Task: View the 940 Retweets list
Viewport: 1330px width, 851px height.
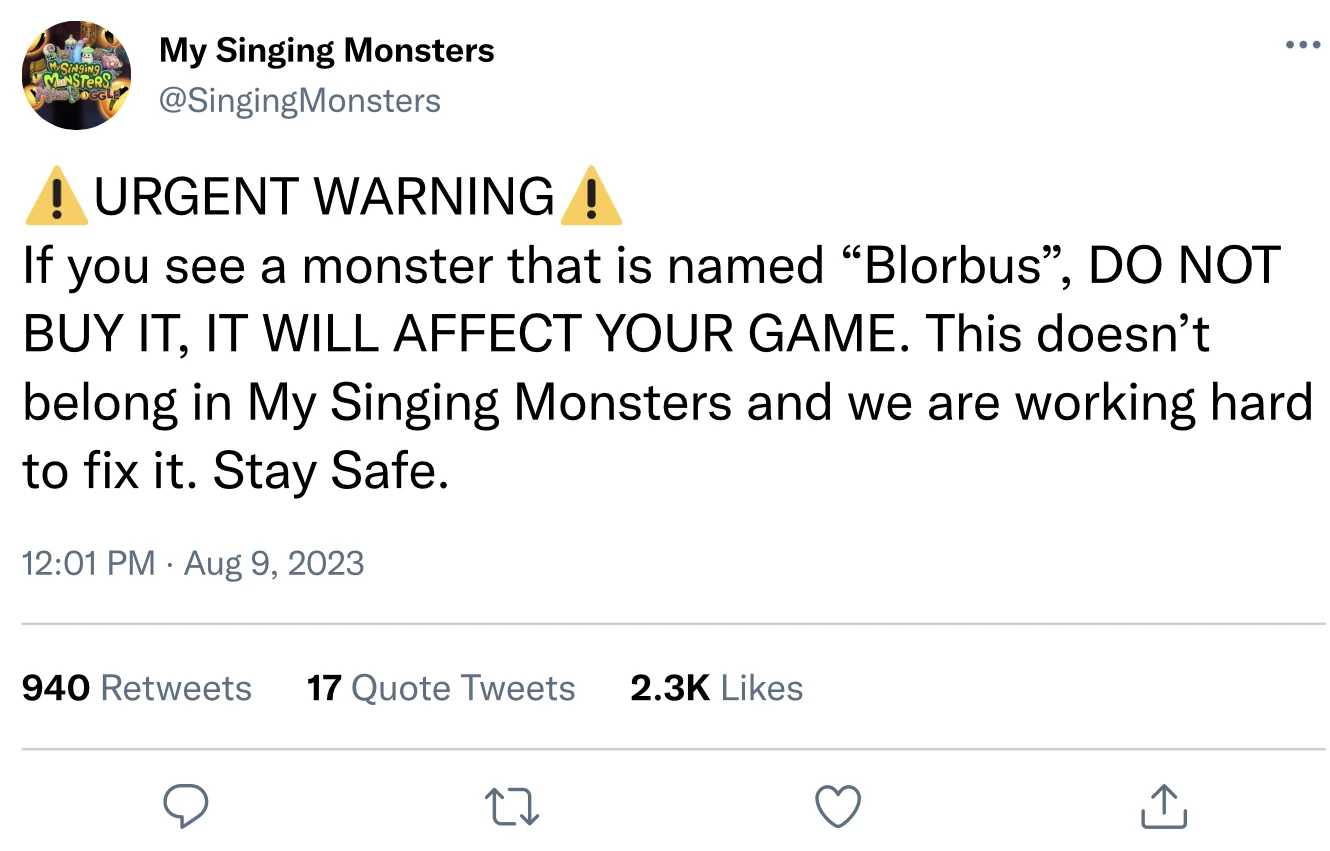Action: click(137, 688)
